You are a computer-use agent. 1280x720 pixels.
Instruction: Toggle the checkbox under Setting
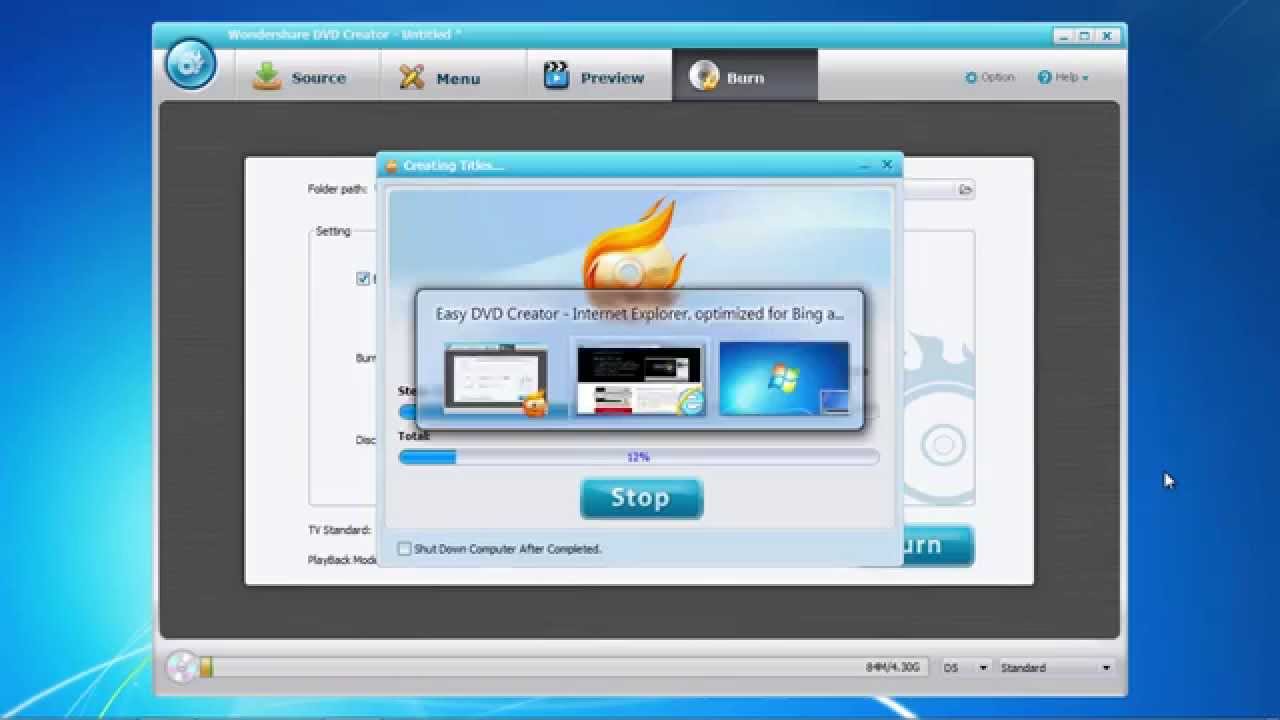pos(363,279)
